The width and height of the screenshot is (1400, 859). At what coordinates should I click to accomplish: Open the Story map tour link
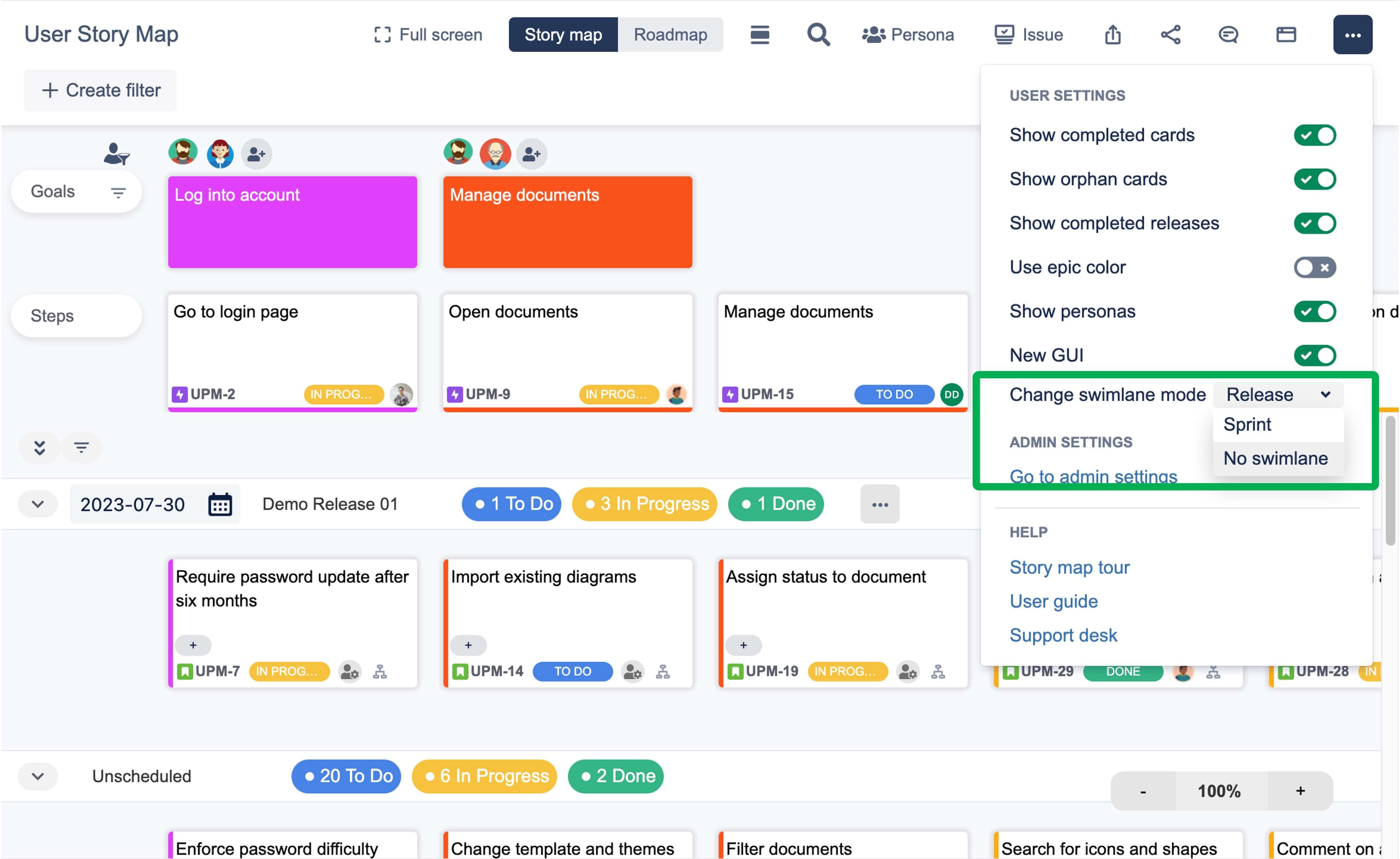(x=1069, y=567)
